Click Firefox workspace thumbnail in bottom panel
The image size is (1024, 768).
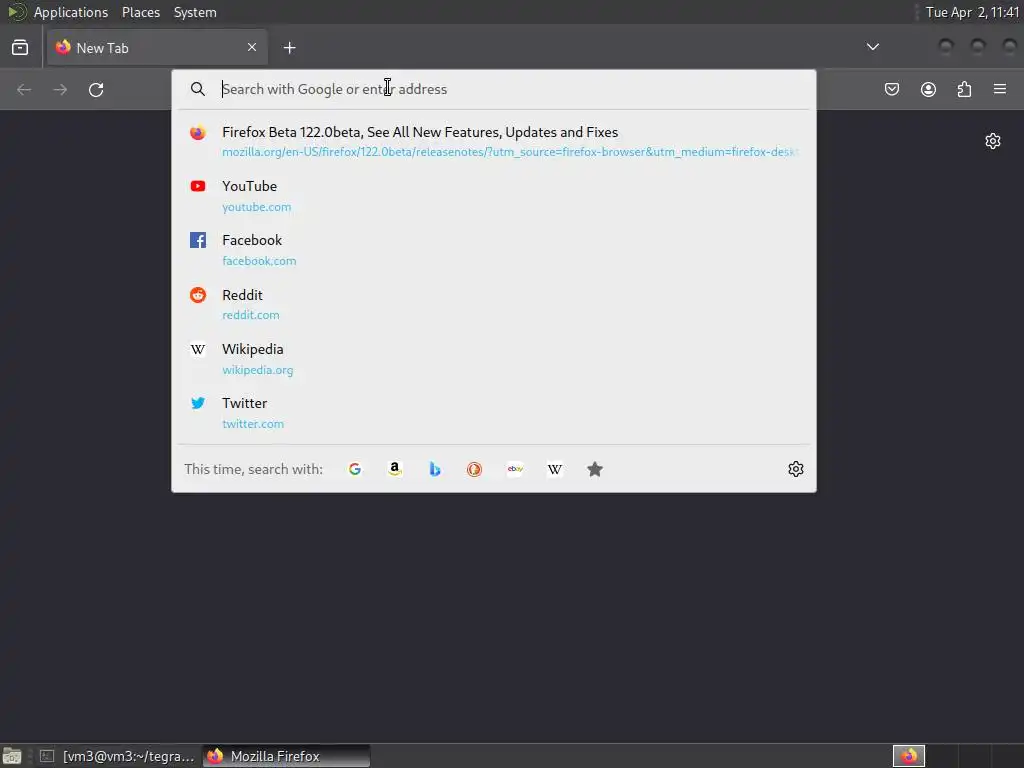point(909,756)
